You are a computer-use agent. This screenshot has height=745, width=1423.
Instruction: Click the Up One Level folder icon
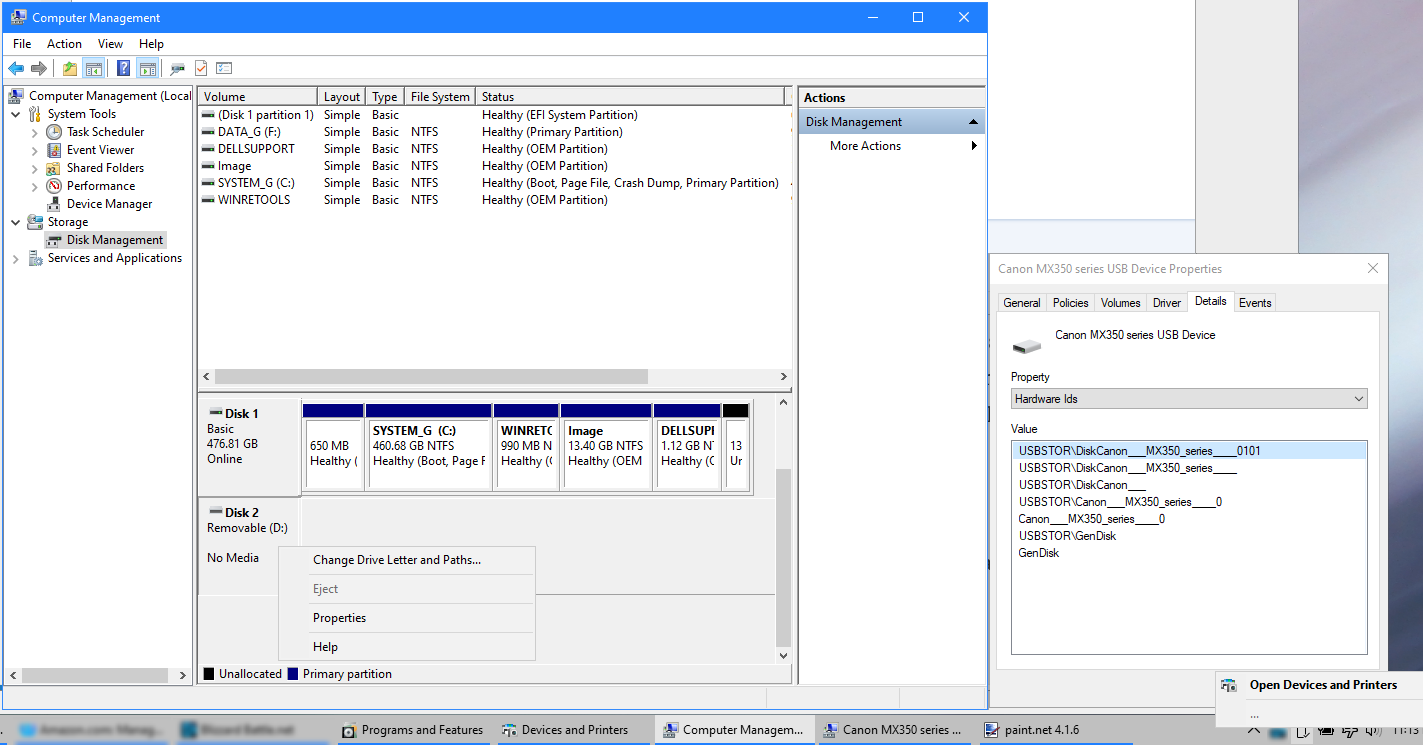click(x=69, y=69)
